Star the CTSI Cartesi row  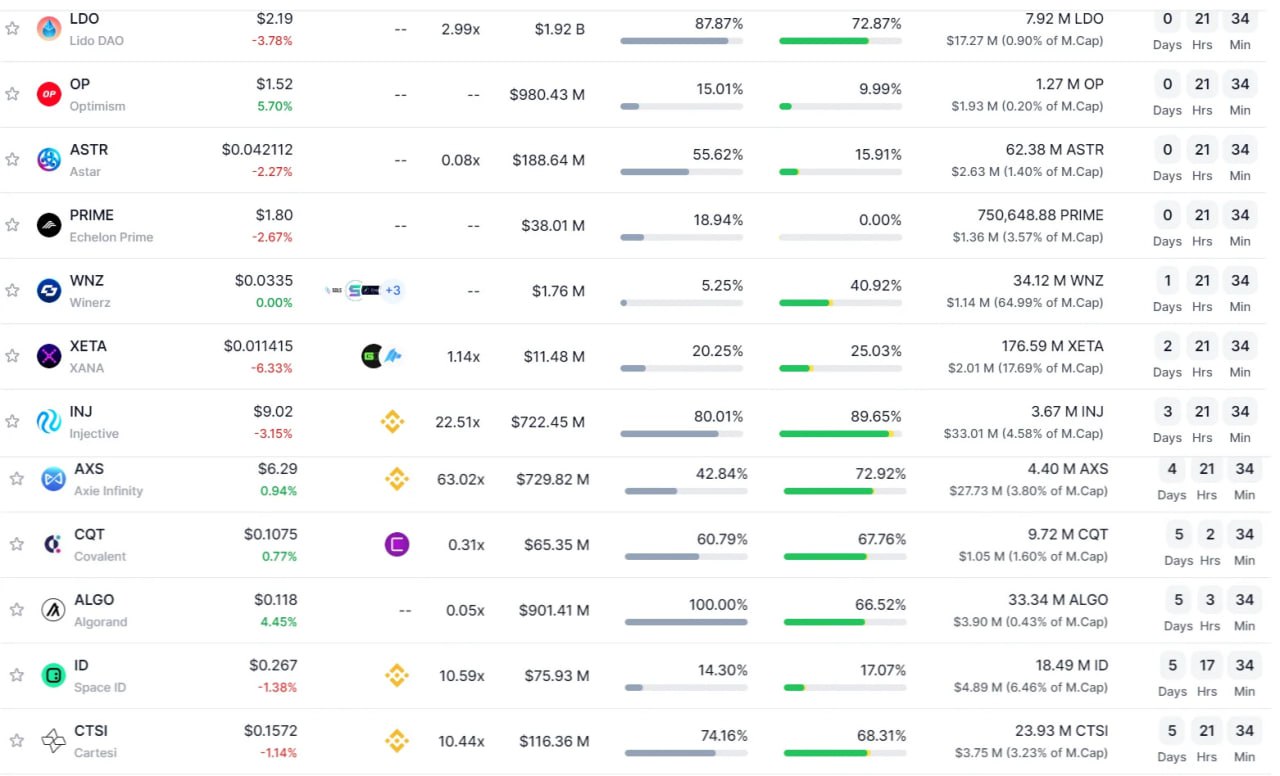pyautogui.click(x=17, y=741)
